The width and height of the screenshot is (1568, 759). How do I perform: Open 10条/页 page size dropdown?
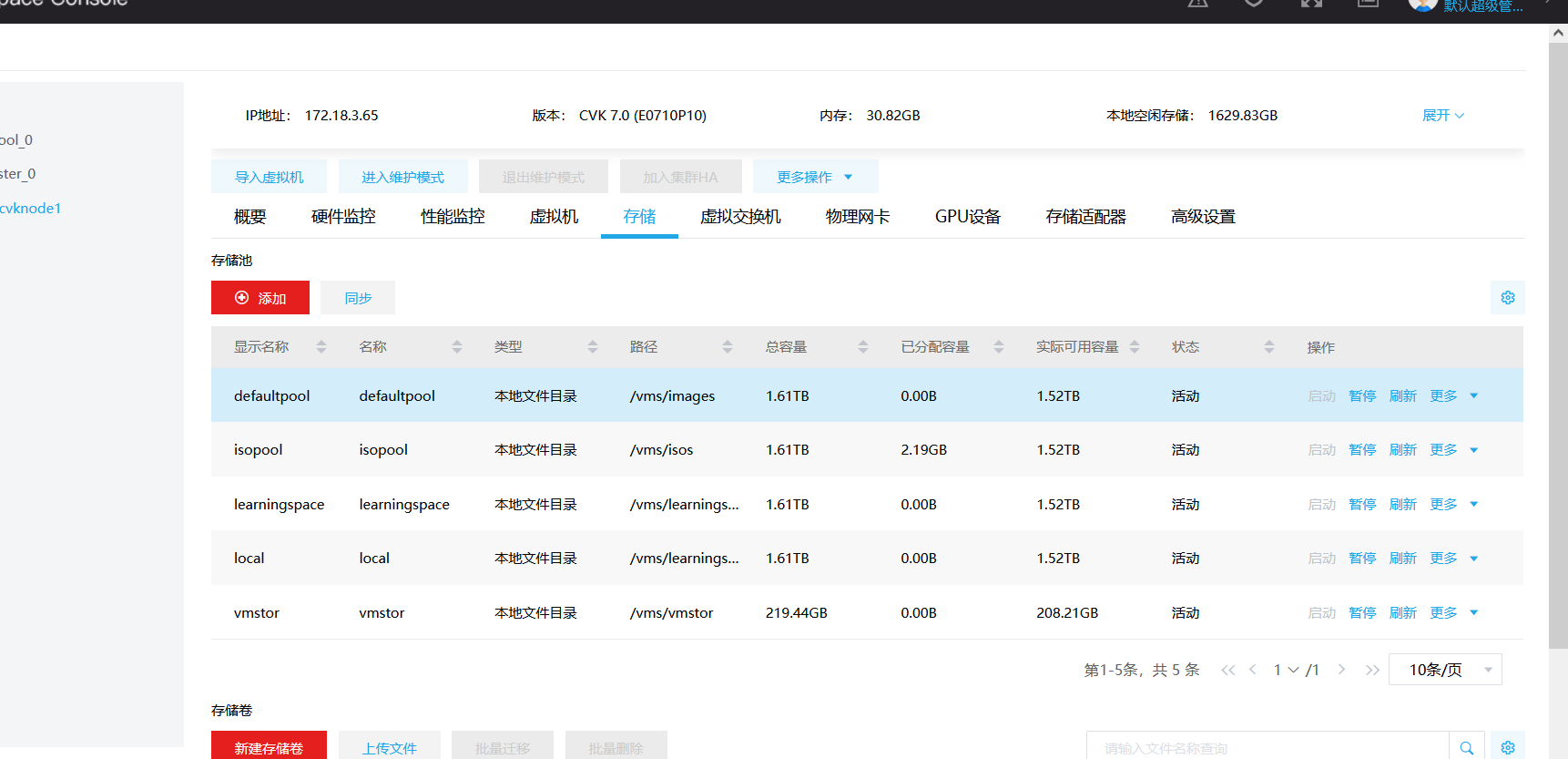[1444, 670]
